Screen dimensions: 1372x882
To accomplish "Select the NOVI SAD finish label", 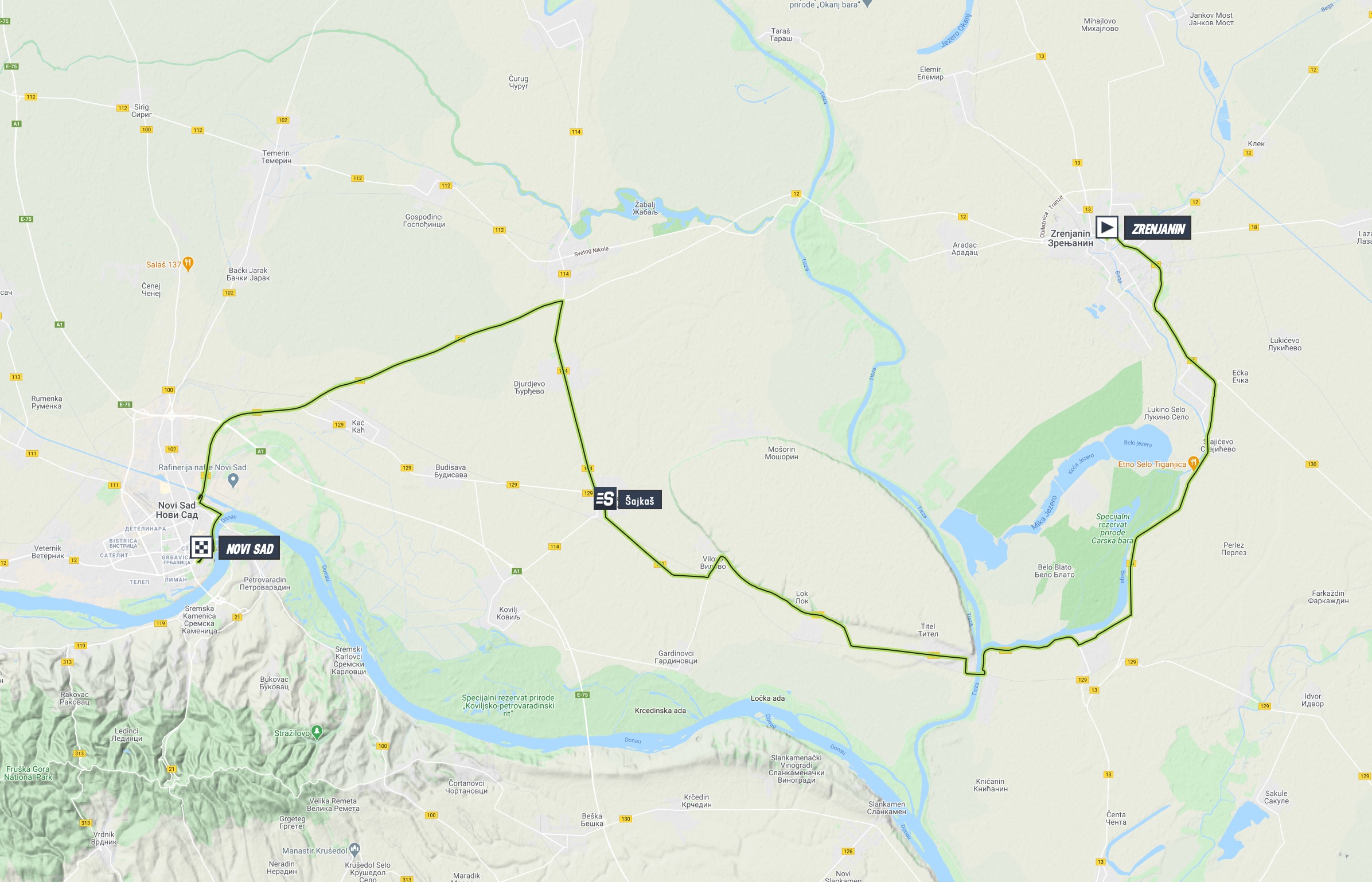I will [x=250, y=548].
